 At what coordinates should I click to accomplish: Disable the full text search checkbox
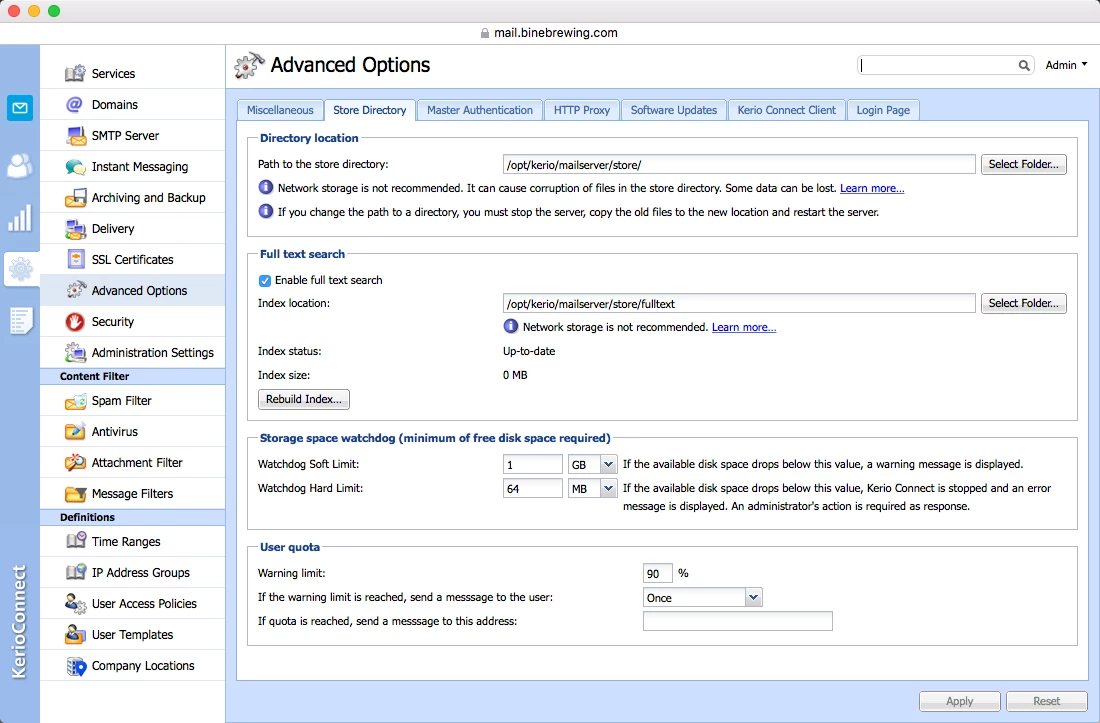265,281
